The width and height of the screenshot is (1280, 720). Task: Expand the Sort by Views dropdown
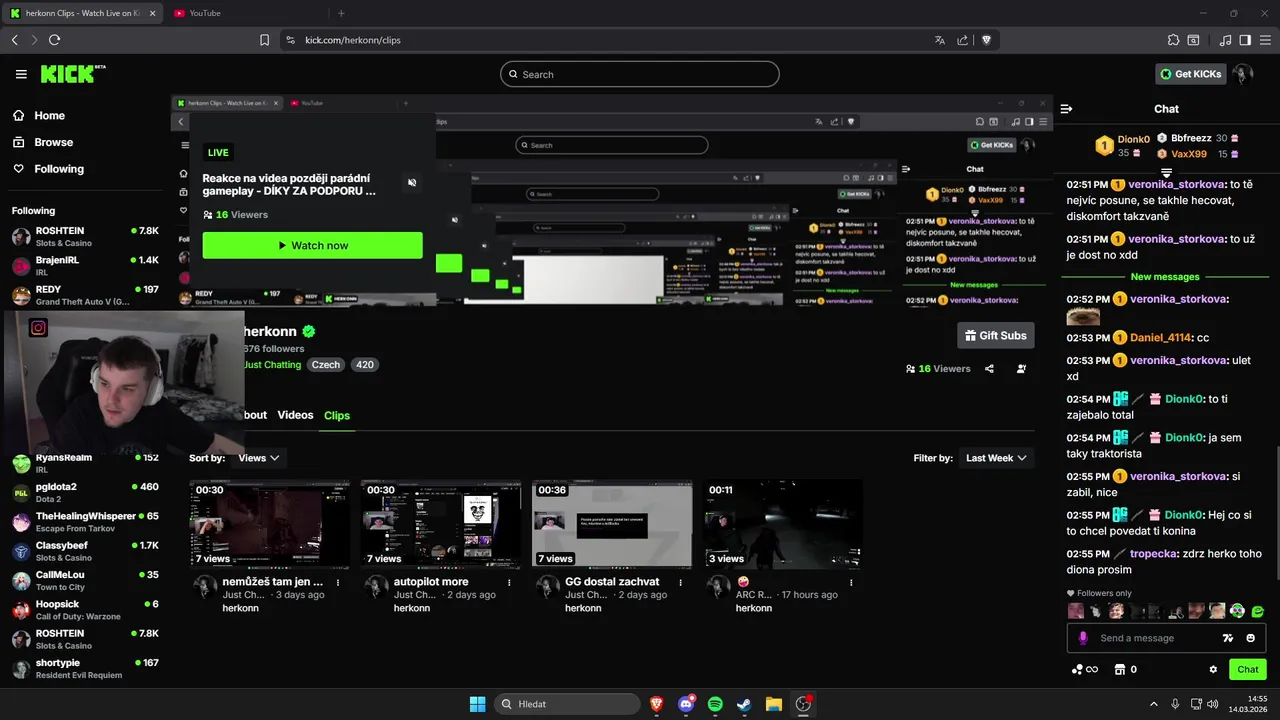coord(258,458)
